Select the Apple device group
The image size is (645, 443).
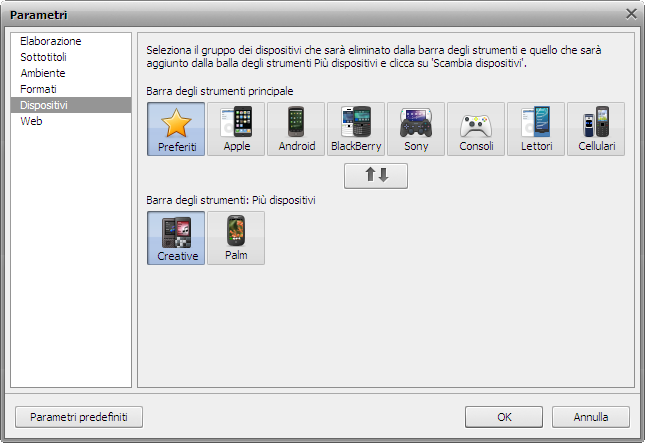pyautogui.click(x=236, y=129)
